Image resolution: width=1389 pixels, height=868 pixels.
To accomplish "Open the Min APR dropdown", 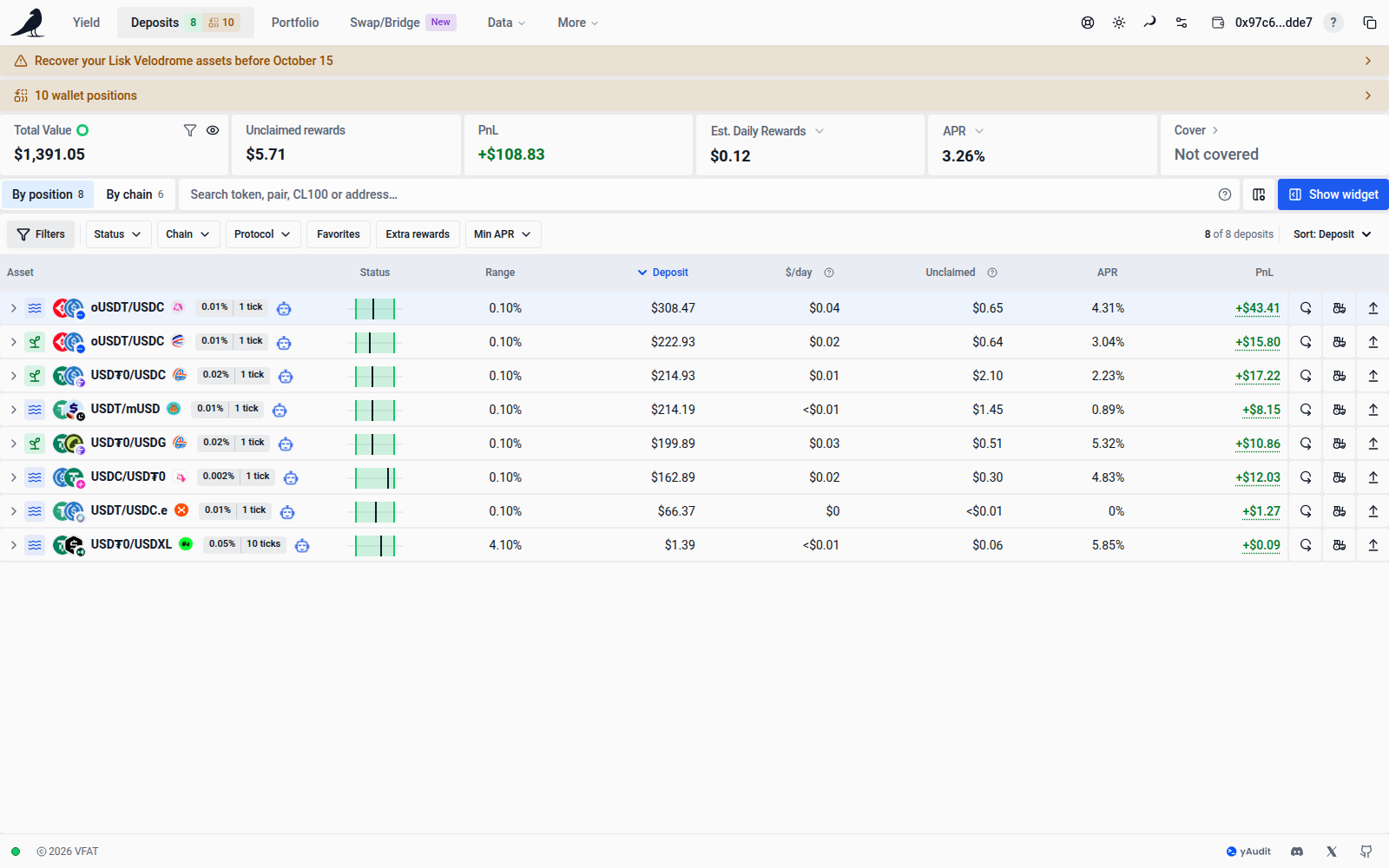I will point(503,234).
